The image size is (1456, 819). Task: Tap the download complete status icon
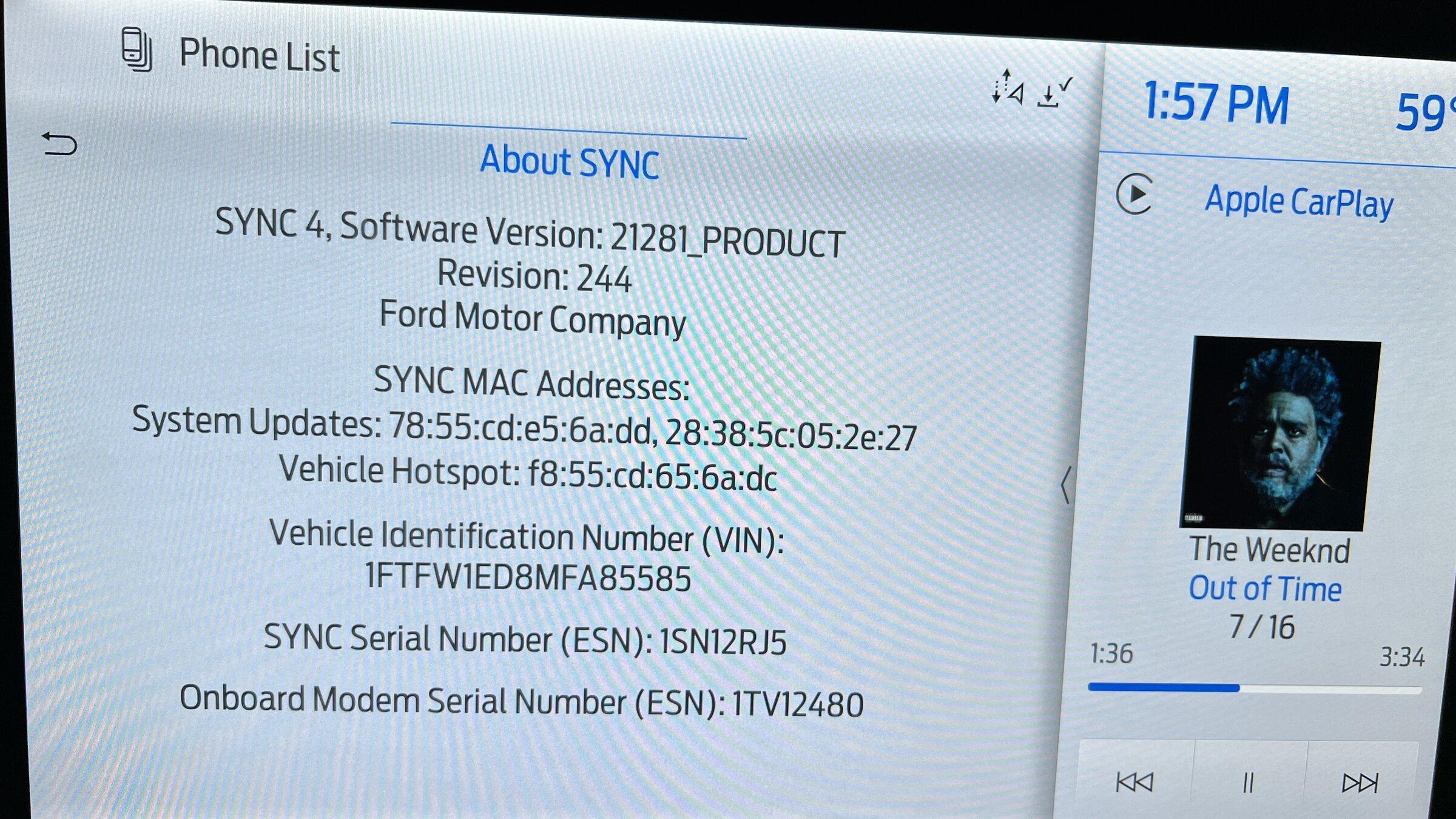1054,93
